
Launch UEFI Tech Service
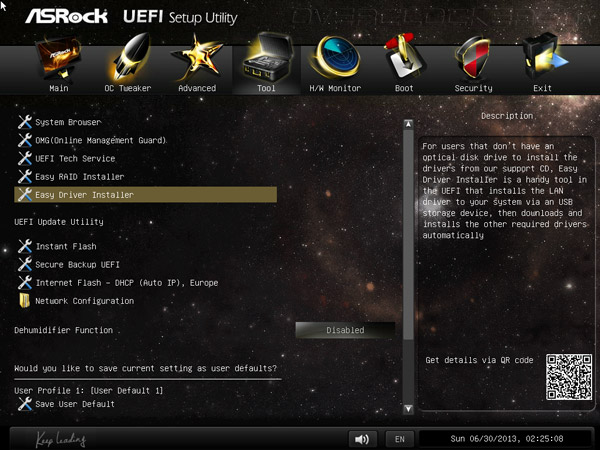point(75,158)
